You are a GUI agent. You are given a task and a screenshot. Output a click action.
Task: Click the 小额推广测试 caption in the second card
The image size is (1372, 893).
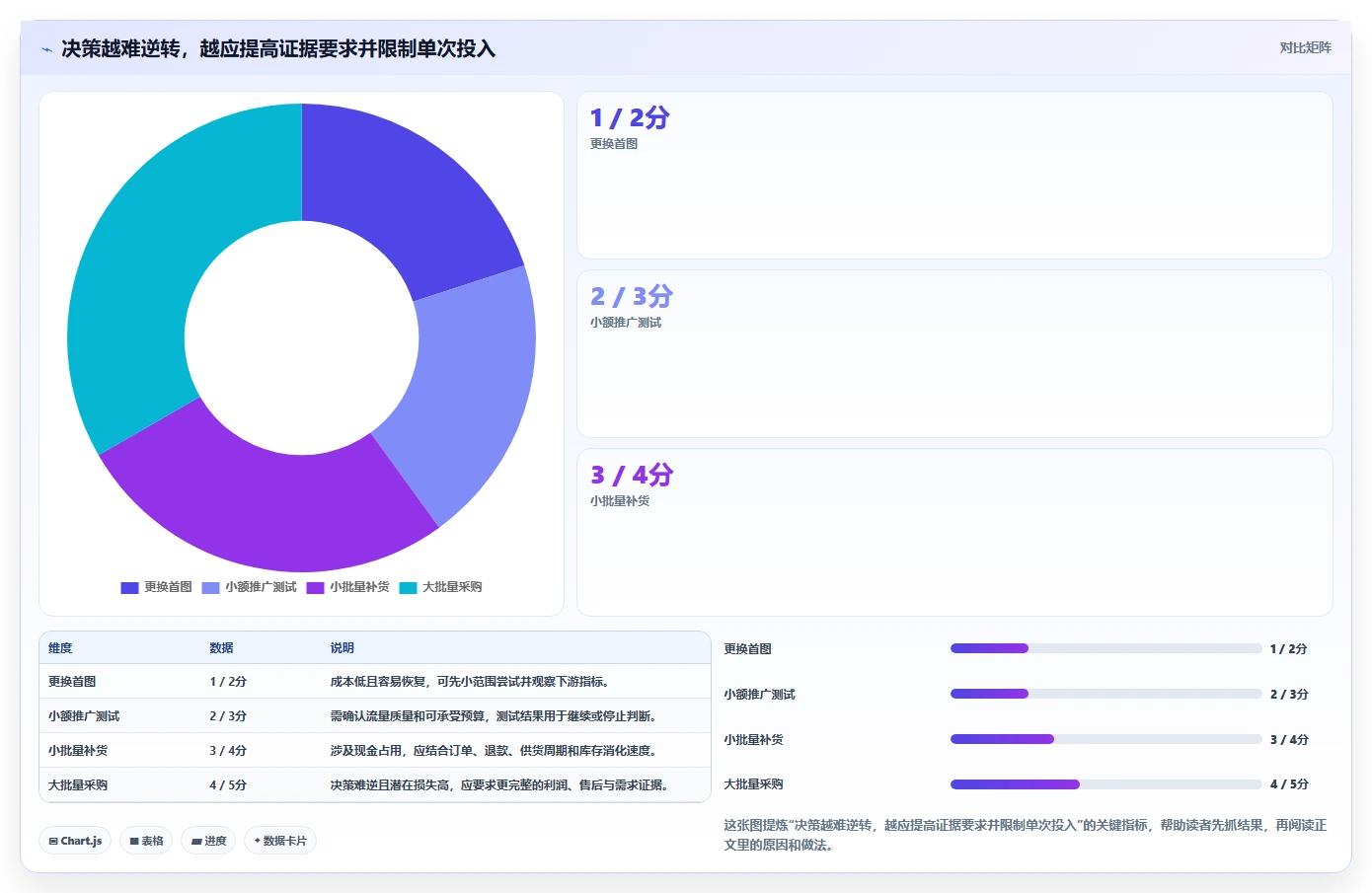tap(626, 323)
